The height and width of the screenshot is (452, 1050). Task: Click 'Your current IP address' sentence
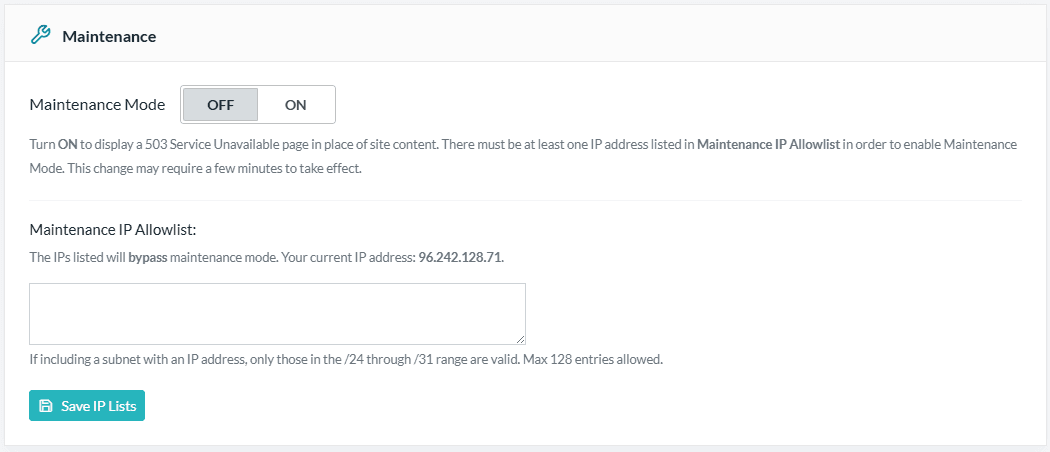(348, 258)
